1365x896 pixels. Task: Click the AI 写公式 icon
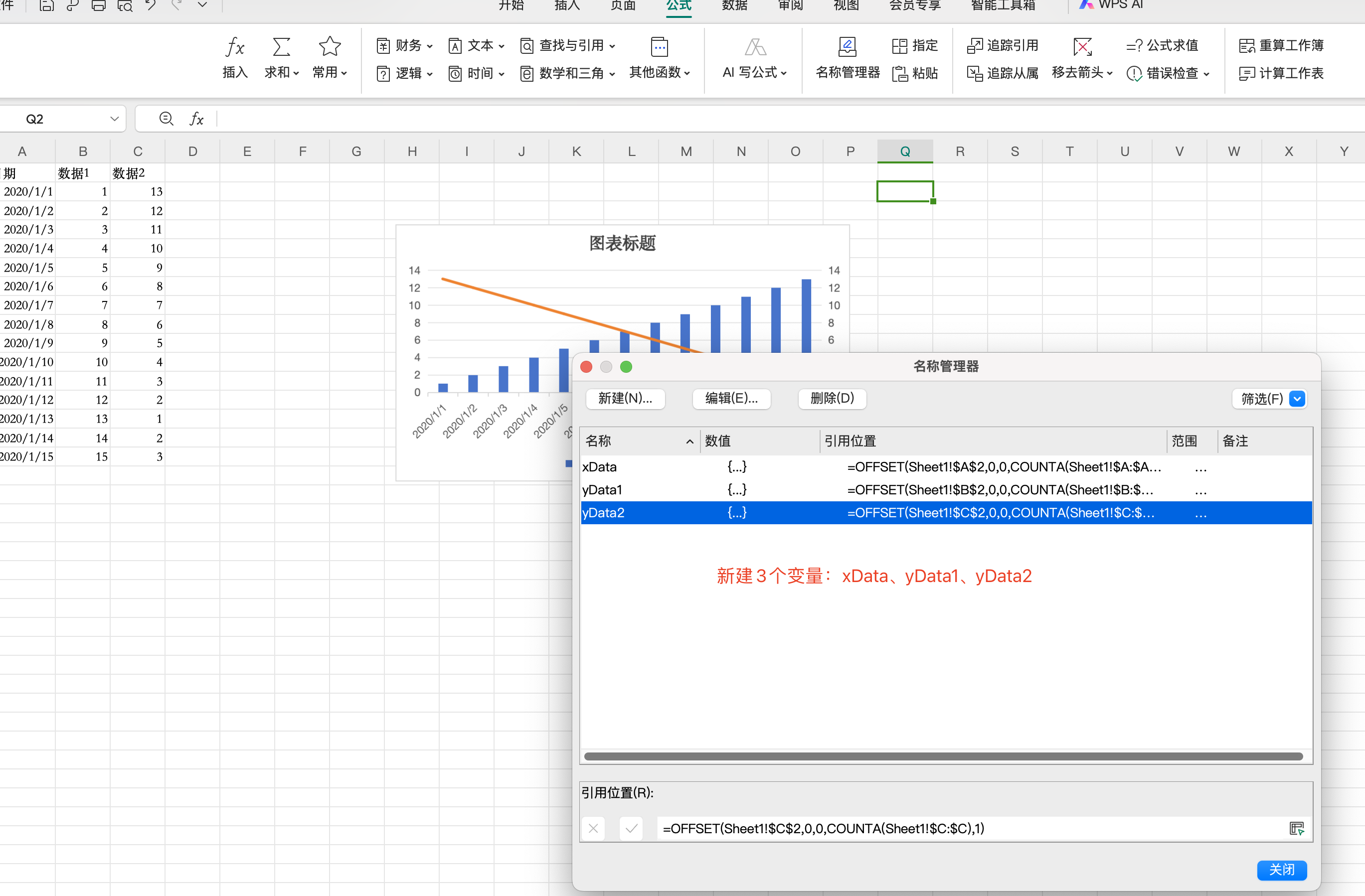755,47
